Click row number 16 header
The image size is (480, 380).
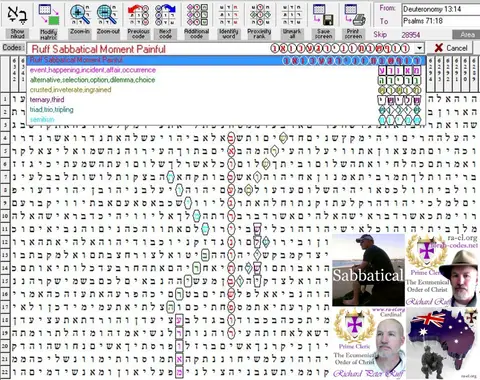(x=5, y=294)
